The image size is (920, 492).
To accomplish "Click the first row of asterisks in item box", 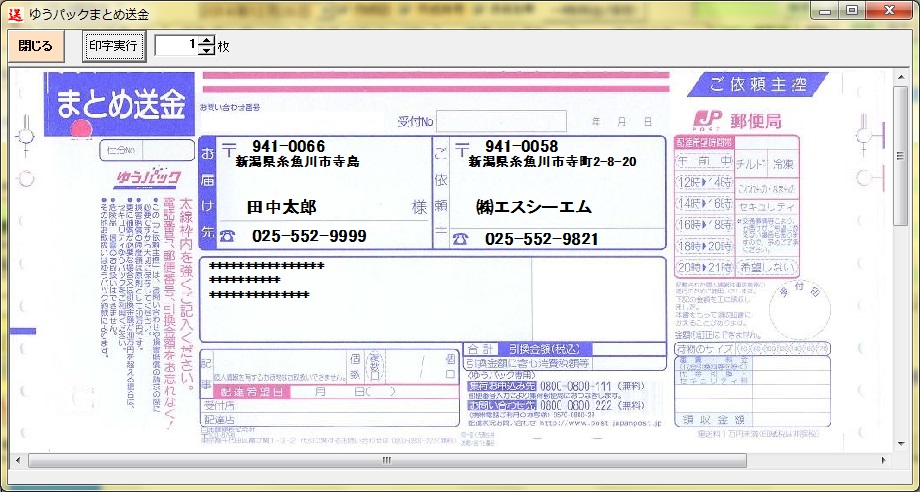I will (x=266, y=267).
